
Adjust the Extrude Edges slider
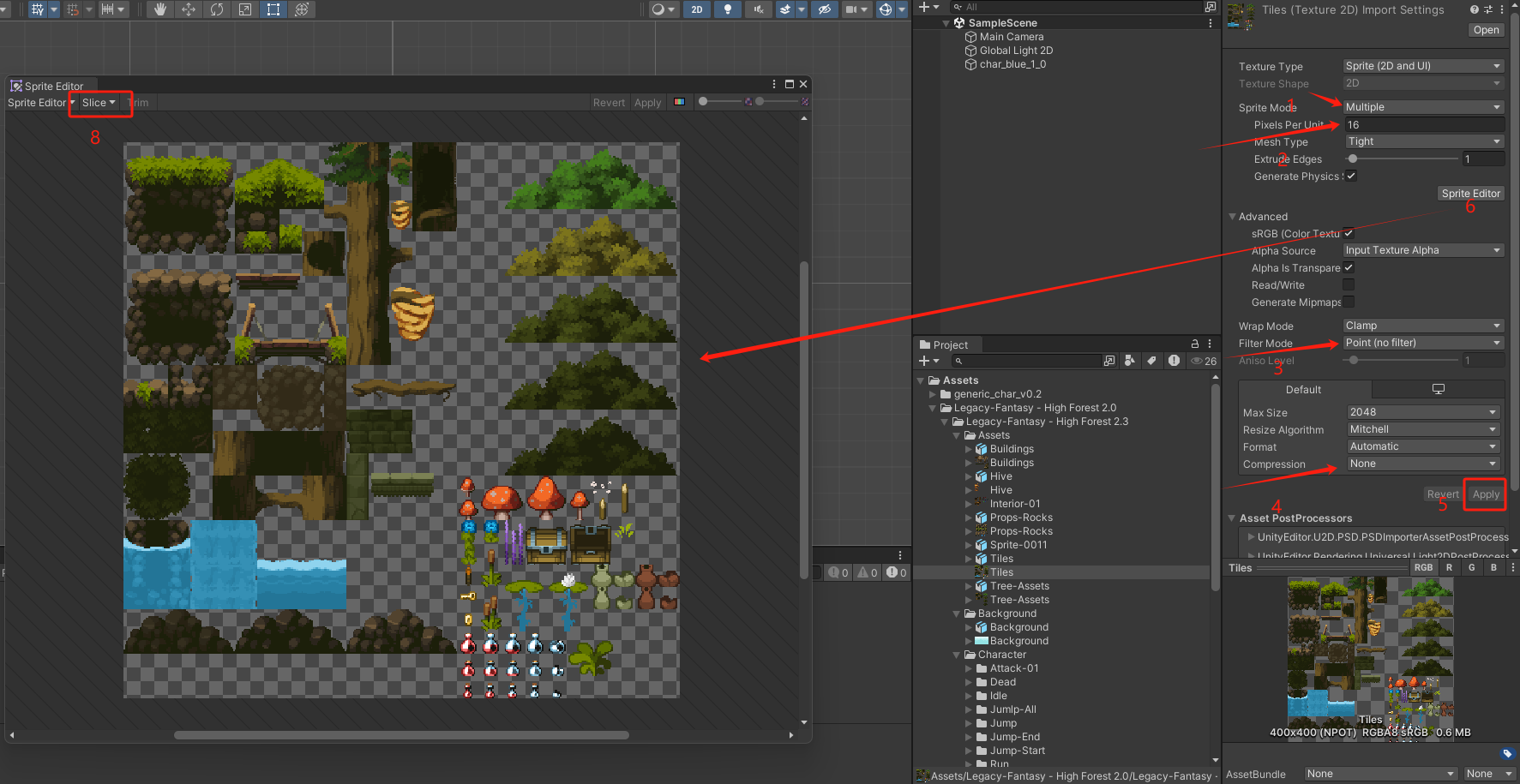(1402, 159)
